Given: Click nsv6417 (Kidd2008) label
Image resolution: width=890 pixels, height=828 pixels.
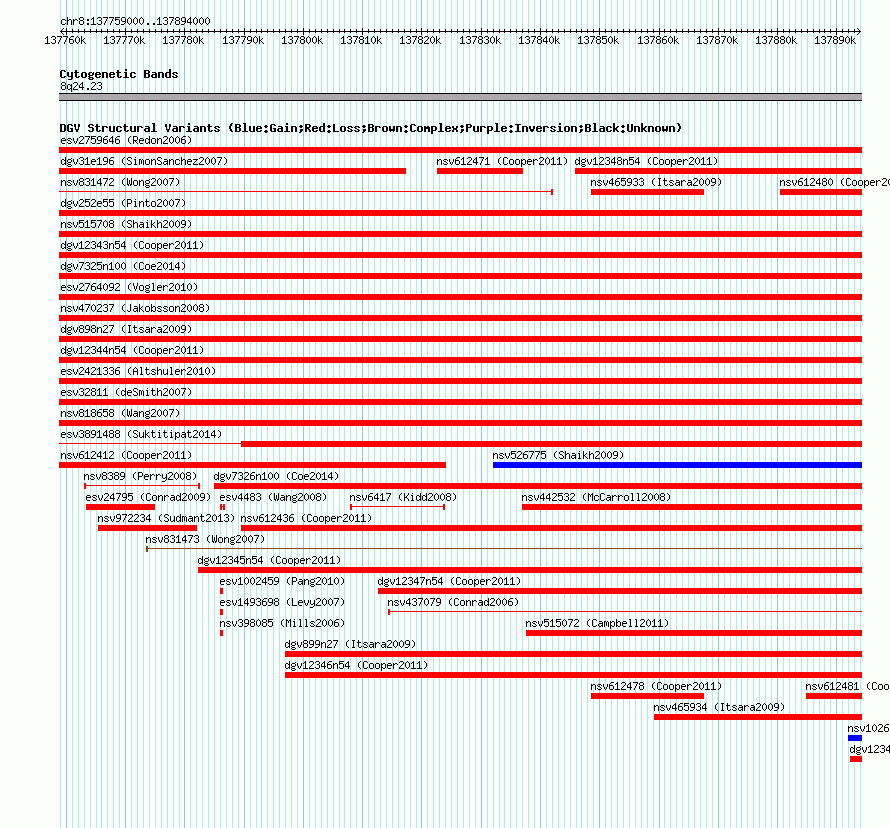Looking at the screenshot, I should 403,497.
